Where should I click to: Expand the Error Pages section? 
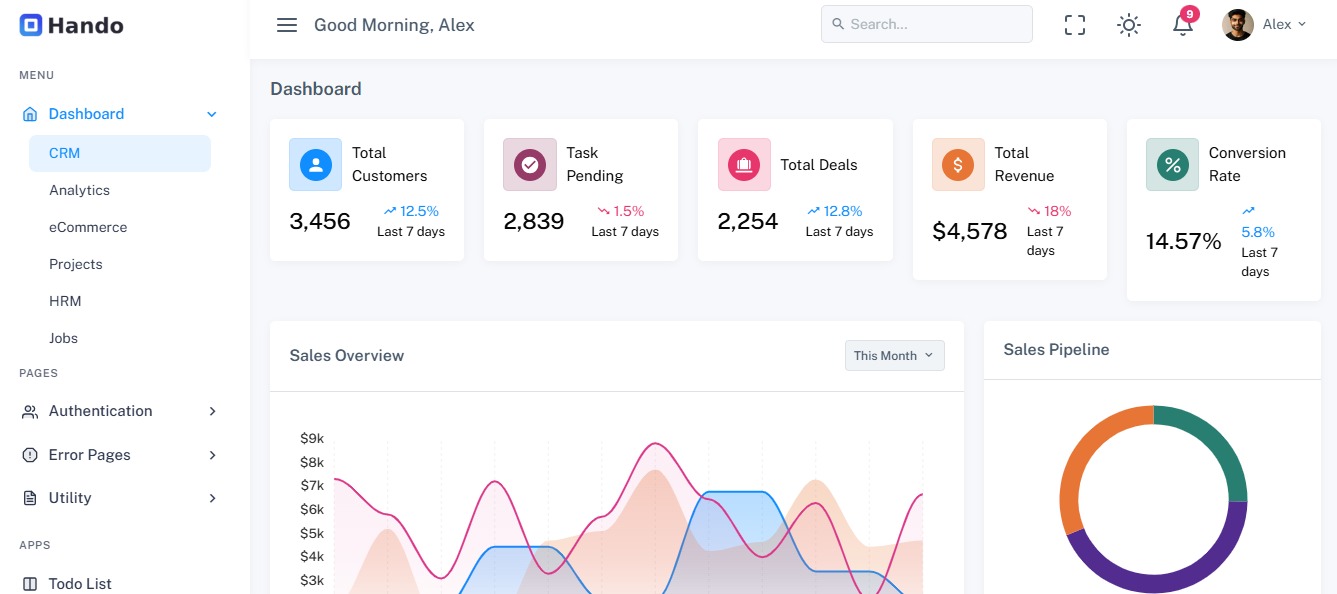click(x=90, y=455)
